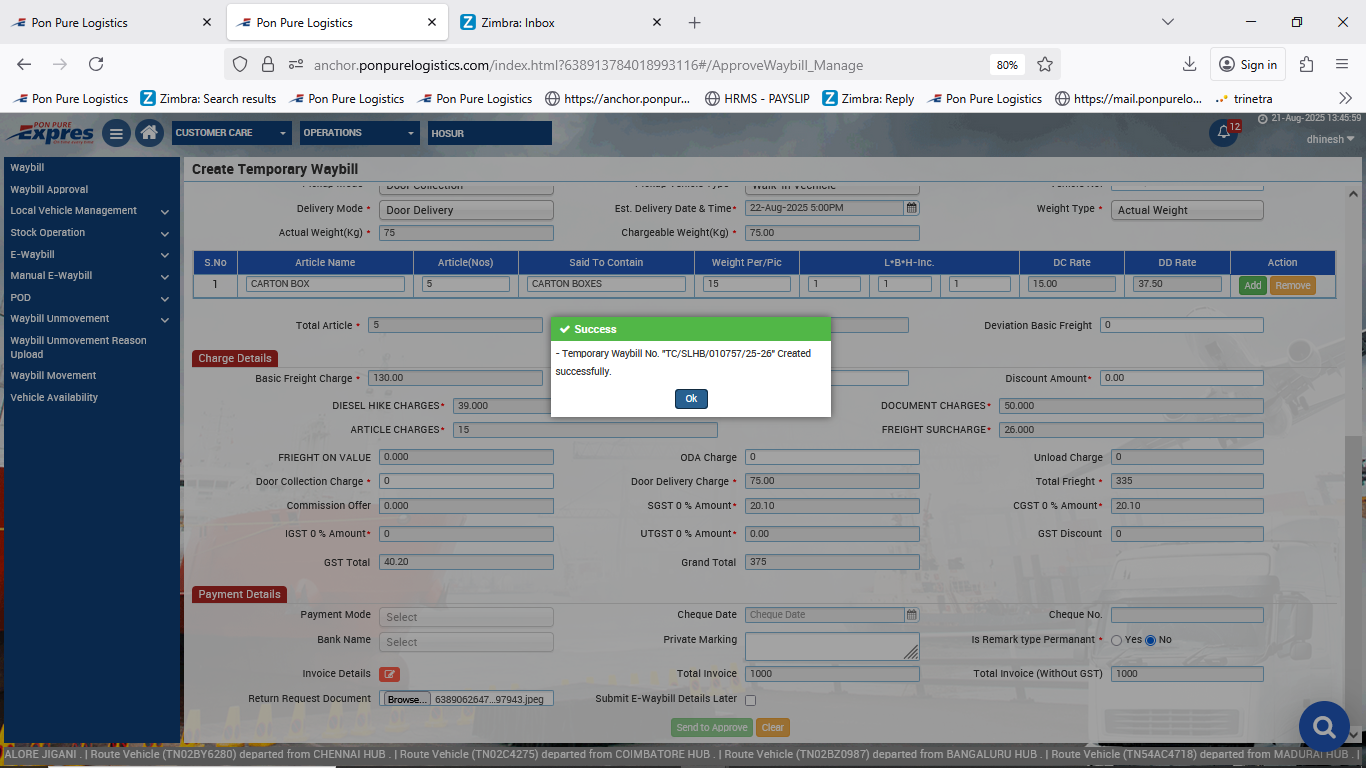Open Waybill Approval in sidebar
The image size is (1366, 768).
coord(49,189)
